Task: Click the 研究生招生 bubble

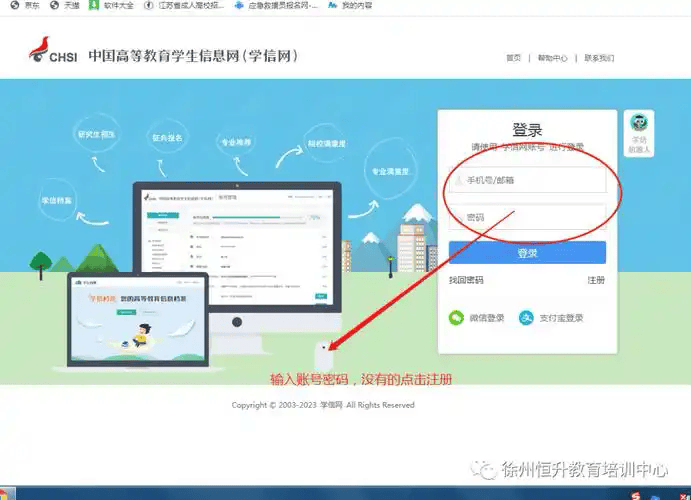Action: (x=97, y=134)
